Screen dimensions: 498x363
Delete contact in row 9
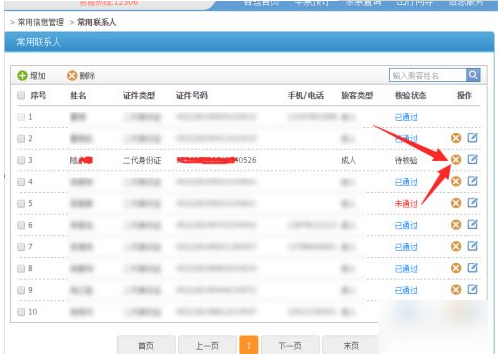(456, 290)
